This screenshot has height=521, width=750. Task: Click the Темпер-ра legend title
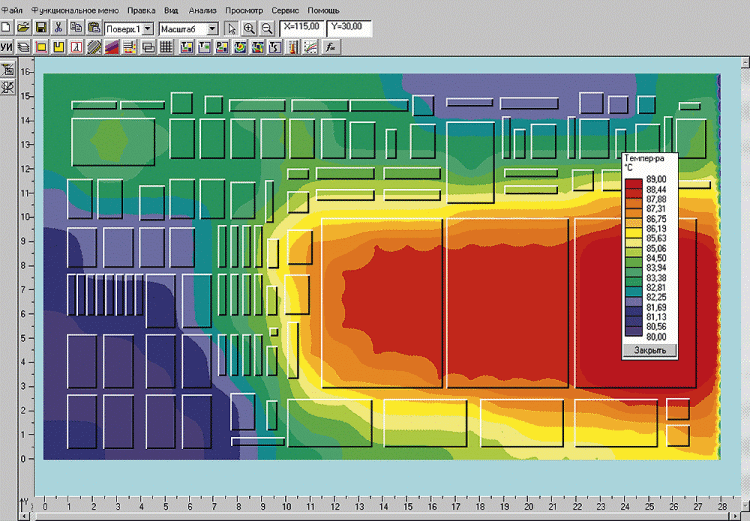click(644, 158)
